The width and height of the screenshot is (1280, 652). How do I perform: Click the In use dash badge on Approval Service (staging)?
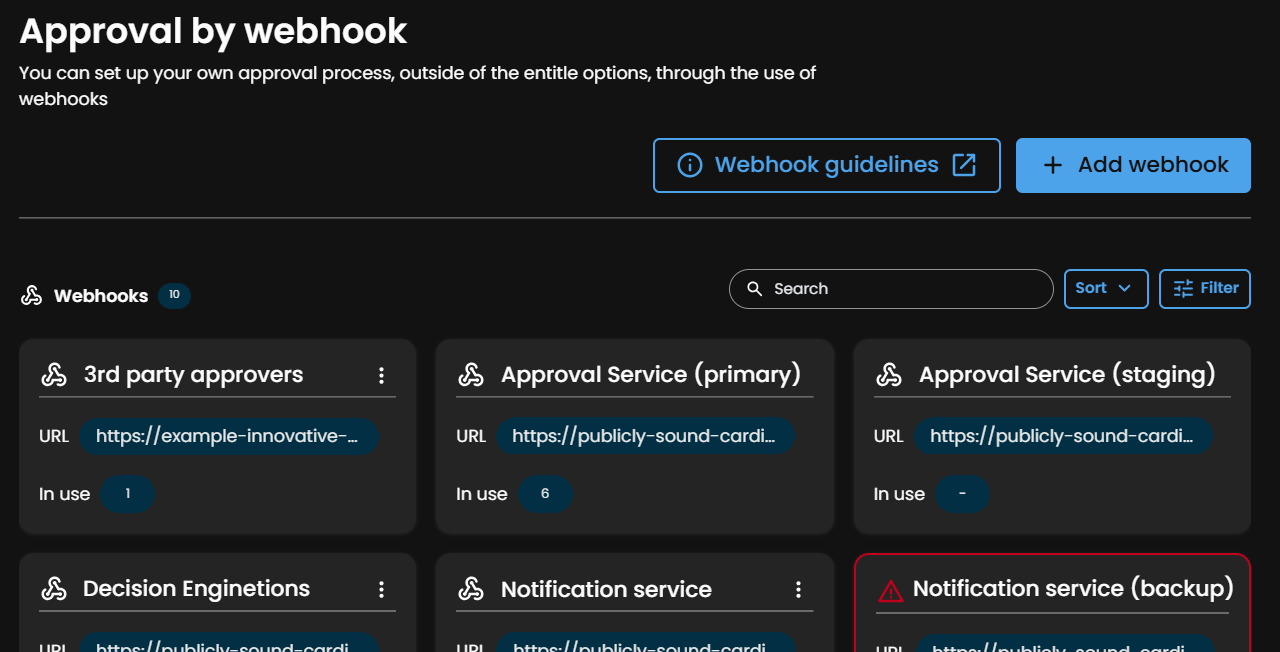[x=962, y=494]
